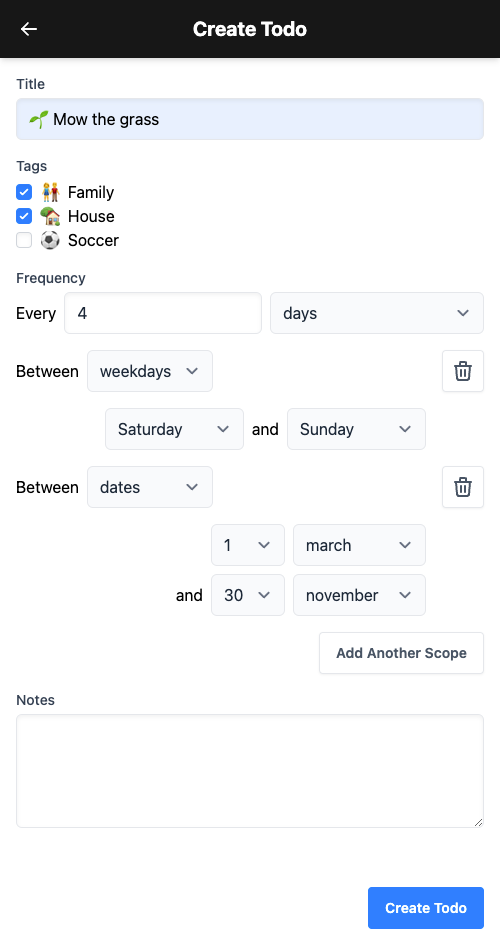Open the end day number 30 dropdown
This screenshot has width=500, height=945.
coord(248,595)
